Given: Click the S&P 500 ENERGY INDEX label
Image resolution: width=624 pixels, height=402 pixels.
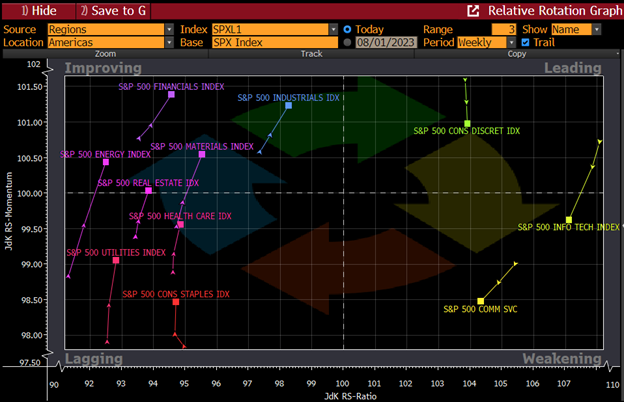Looking at the screenshot, I should (x=105, y=154).
